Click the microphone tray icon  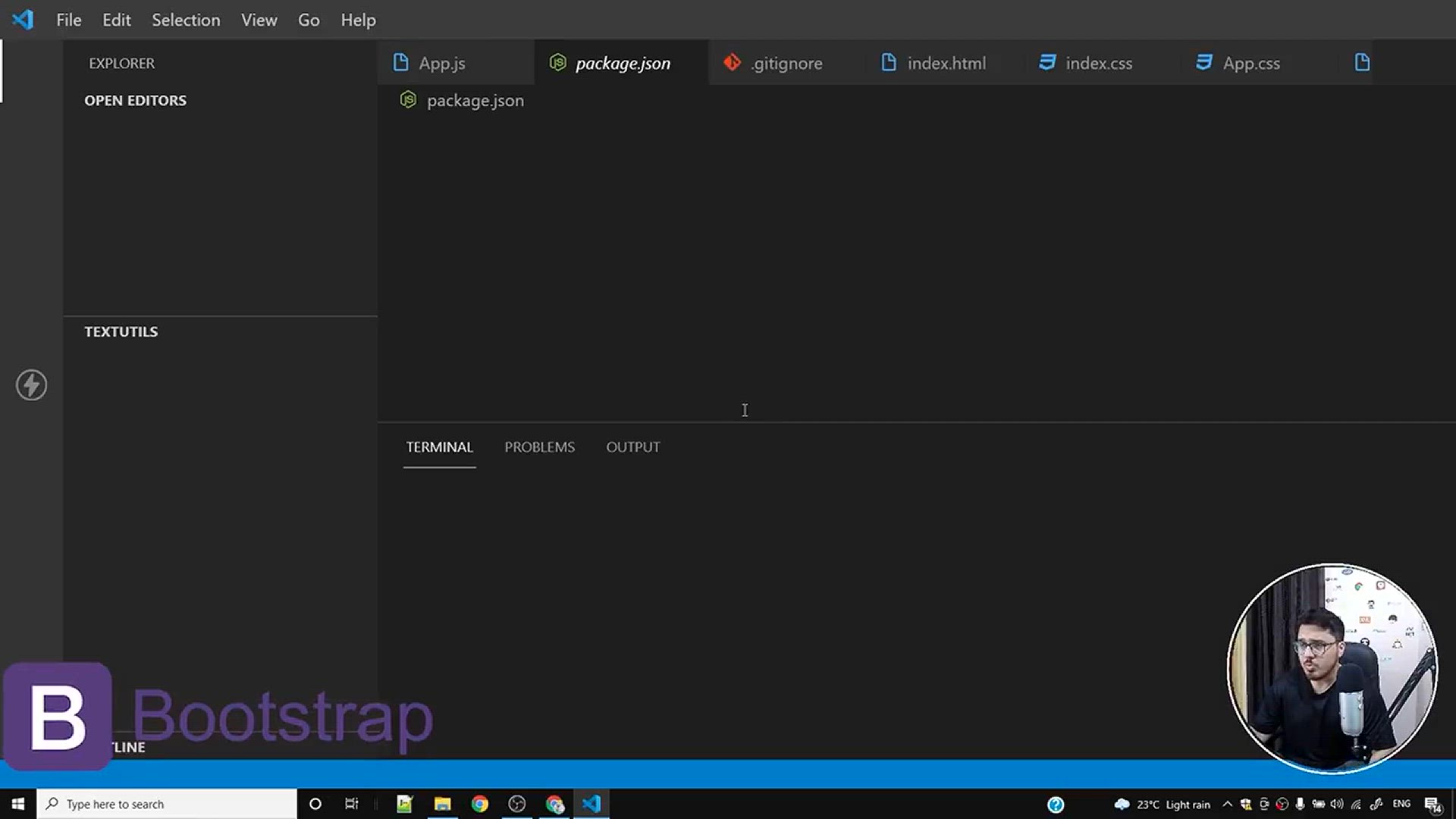(1300, 805)
